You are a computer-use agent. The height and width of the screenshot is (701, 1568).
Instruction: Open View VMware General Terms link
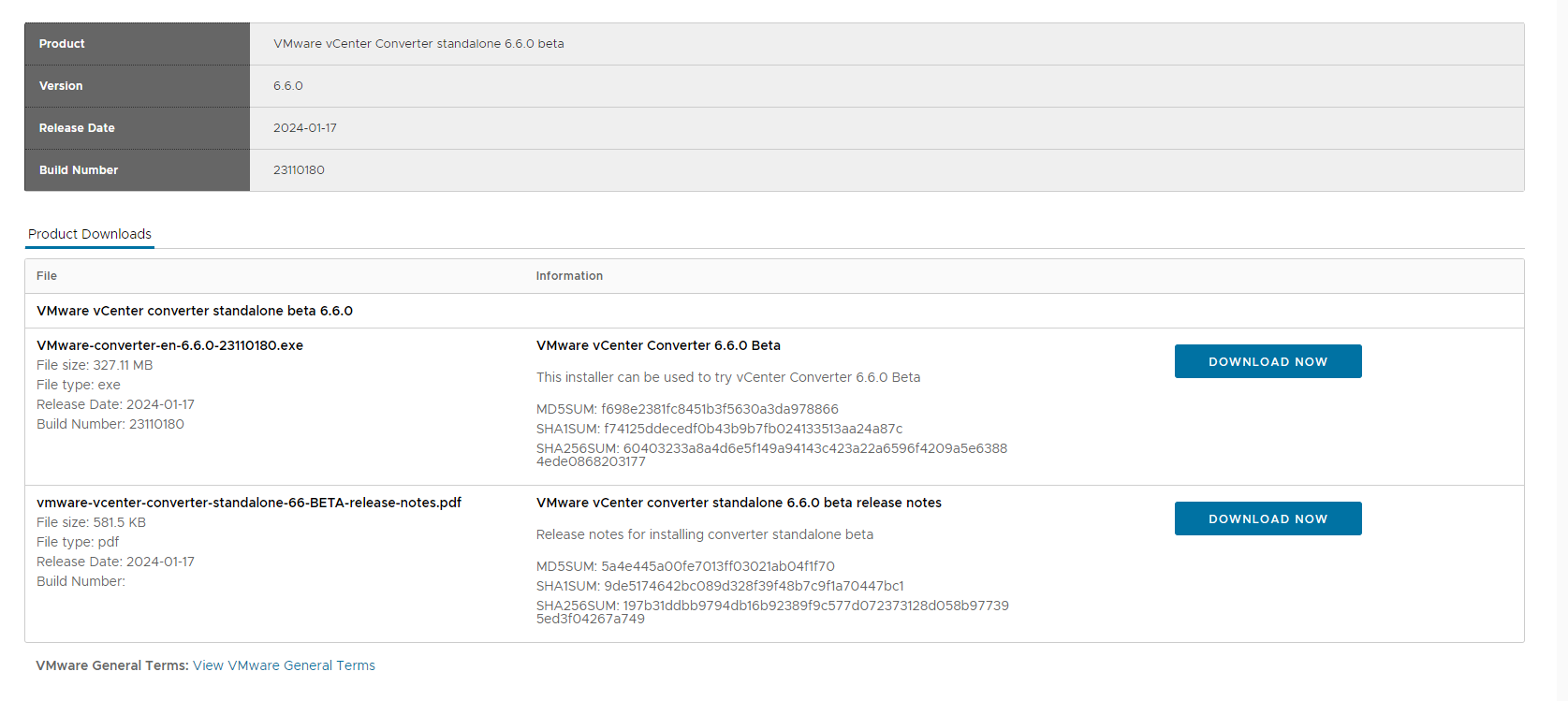(x=284, y=665)
